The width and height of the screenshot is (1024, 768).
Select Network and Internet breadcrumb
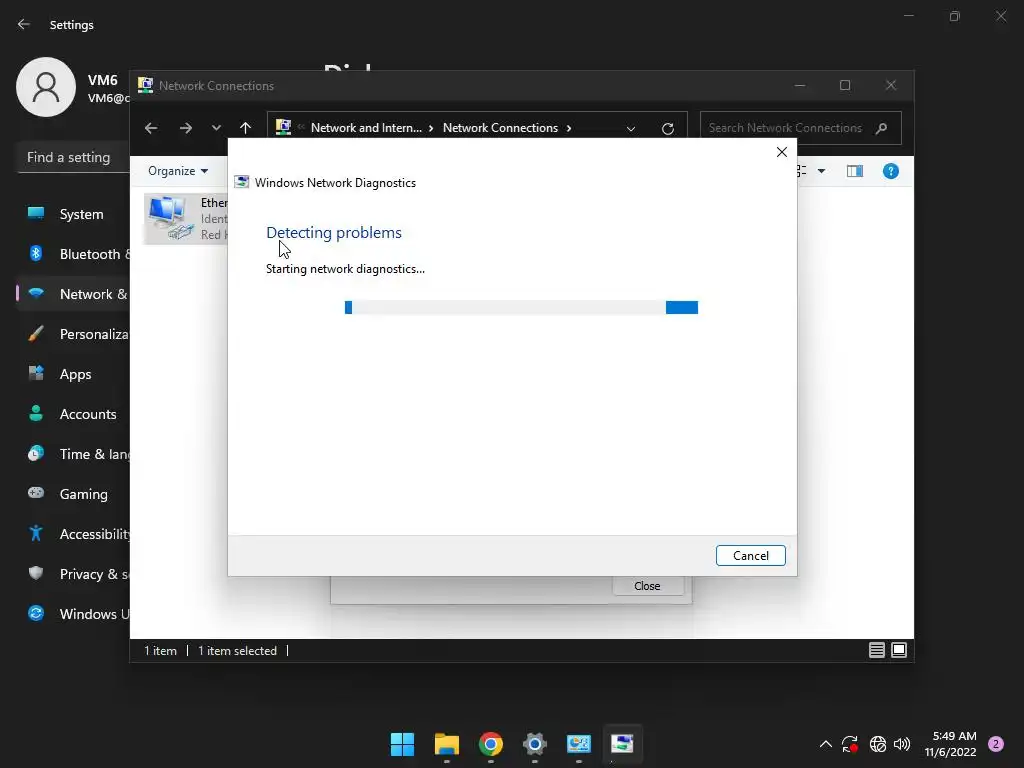click(366, 128)
